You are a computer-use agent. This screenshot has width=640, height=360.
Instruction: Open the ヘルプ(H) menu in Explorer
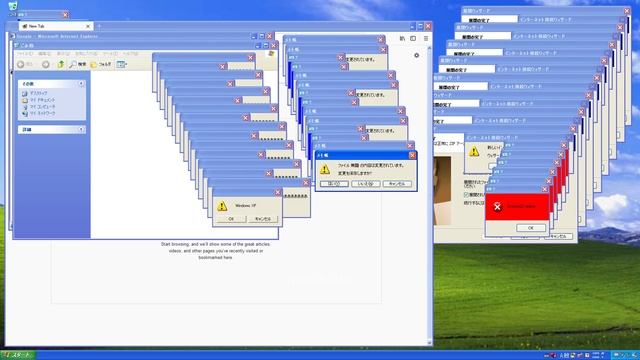pos(130,54)
